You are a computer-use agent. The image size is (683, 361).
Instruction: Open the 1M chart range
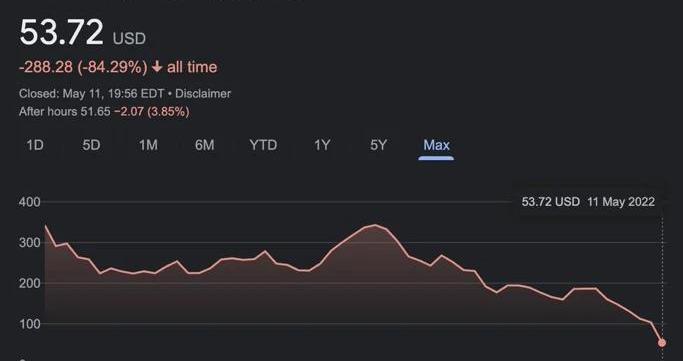[x=148, y=145]
